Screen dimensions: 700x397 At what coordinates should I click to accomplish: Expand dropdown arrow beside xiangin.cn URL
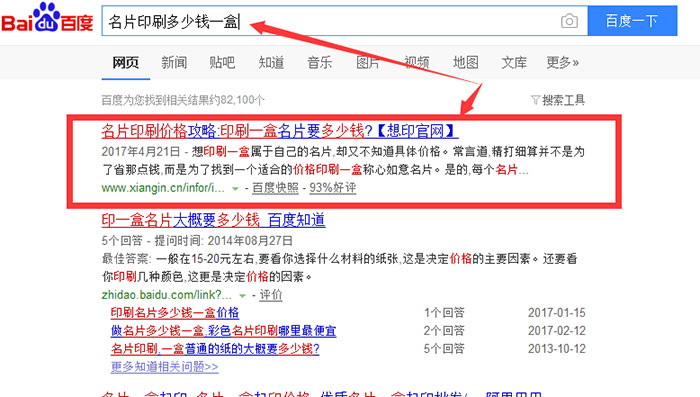pos(235,189)
